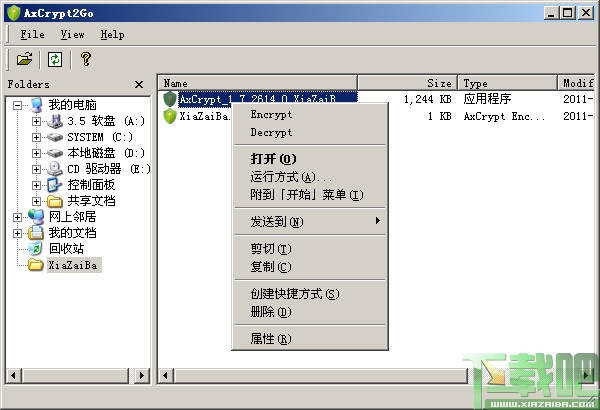Screen dimensions: 600x410
Task: Select 打开(O) in the context menu
Action: (310, 158)
